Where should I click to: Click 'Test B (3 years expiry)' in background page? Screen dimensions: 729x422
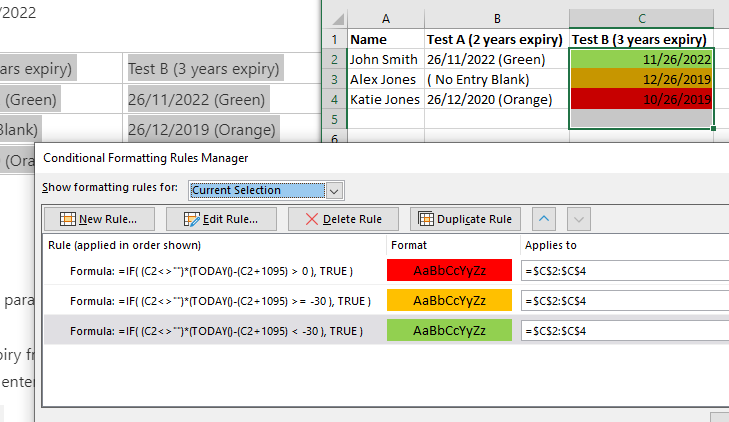[x=204, y=68]
